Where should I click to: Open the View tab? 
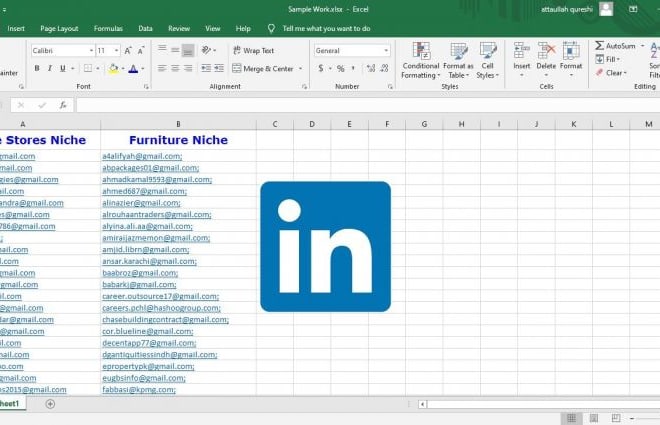pos(213,29)
